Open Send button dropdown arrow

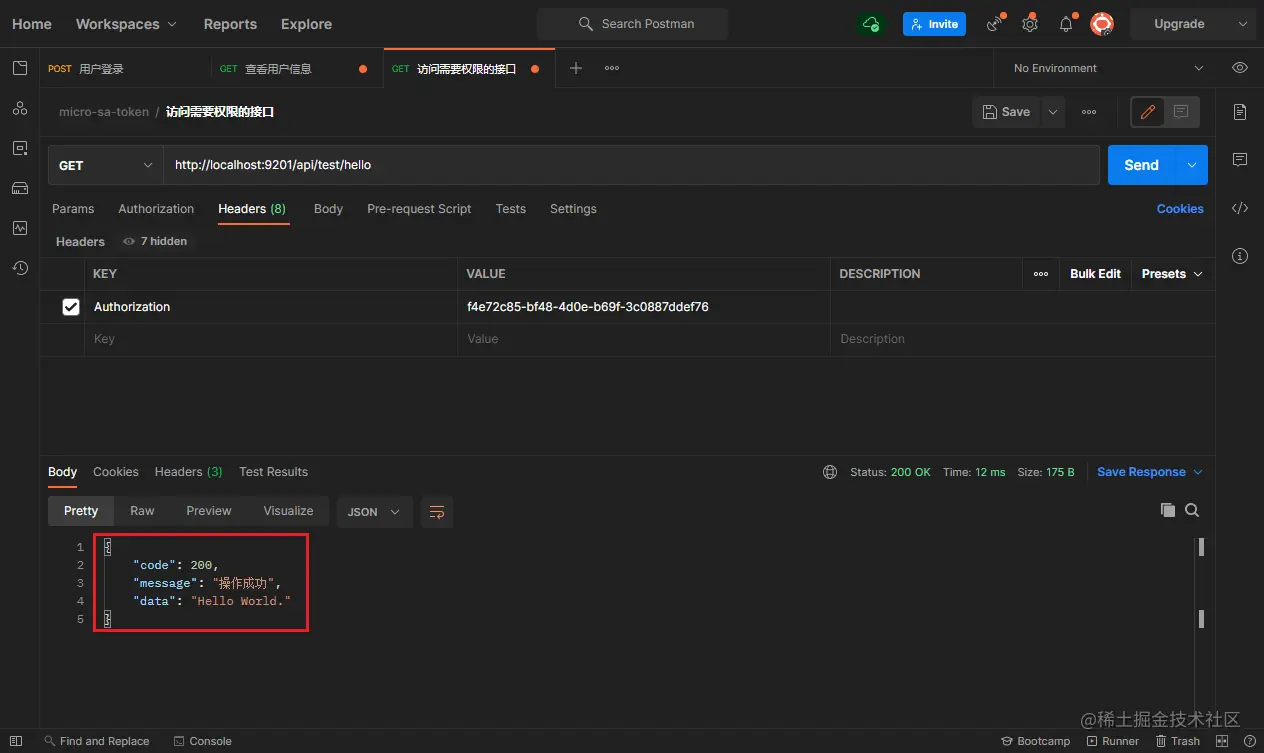(1191, 165)
